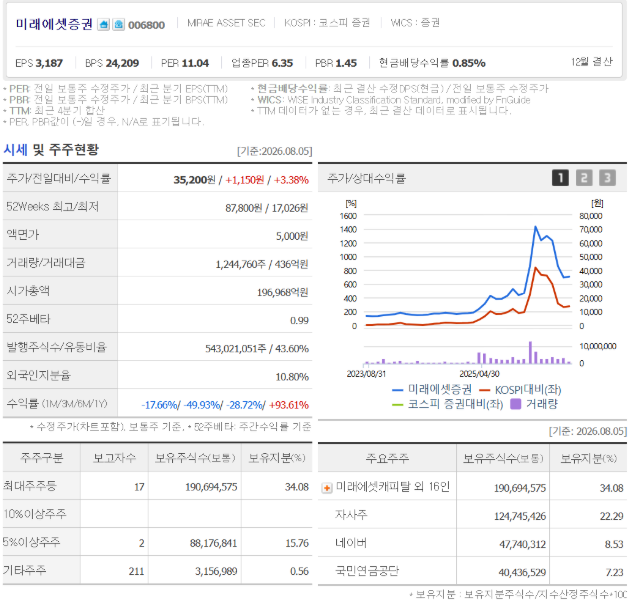Screen dimensions: 632x602
Task: Click the 1Y return +93.61%
Action: [289, 405]
